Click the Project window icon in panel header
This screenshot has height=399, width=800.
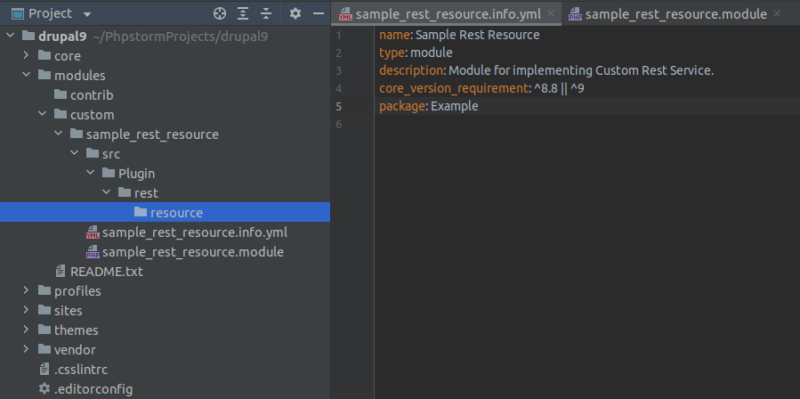pyautogui.click(x=18, y=14)
